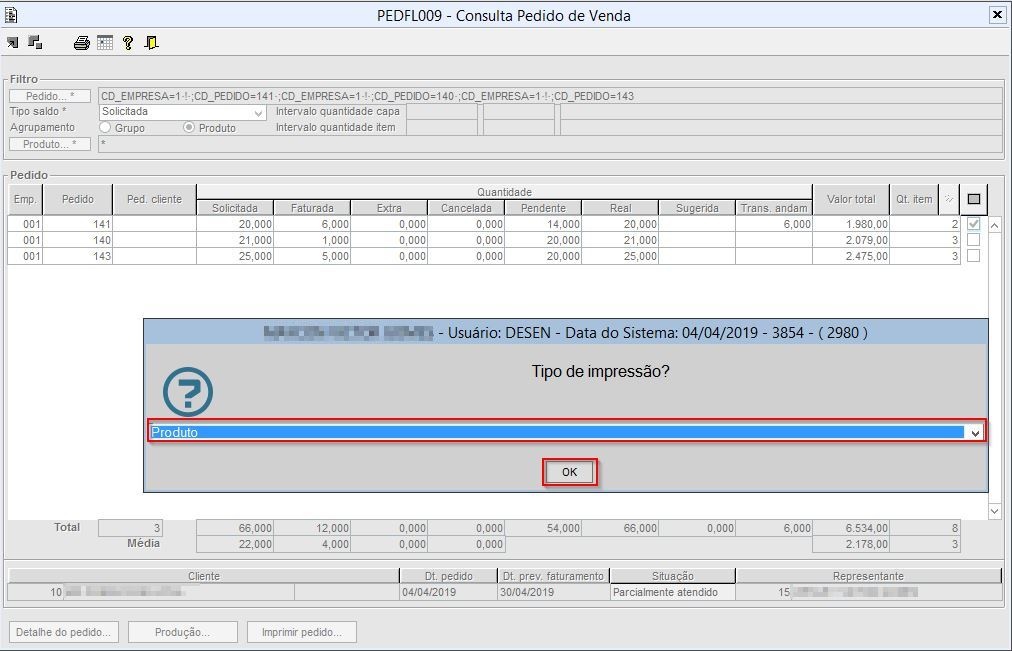This screenshot has width=1012, height=651.
Task: Click the Situação column header
Action: (673, 576)
